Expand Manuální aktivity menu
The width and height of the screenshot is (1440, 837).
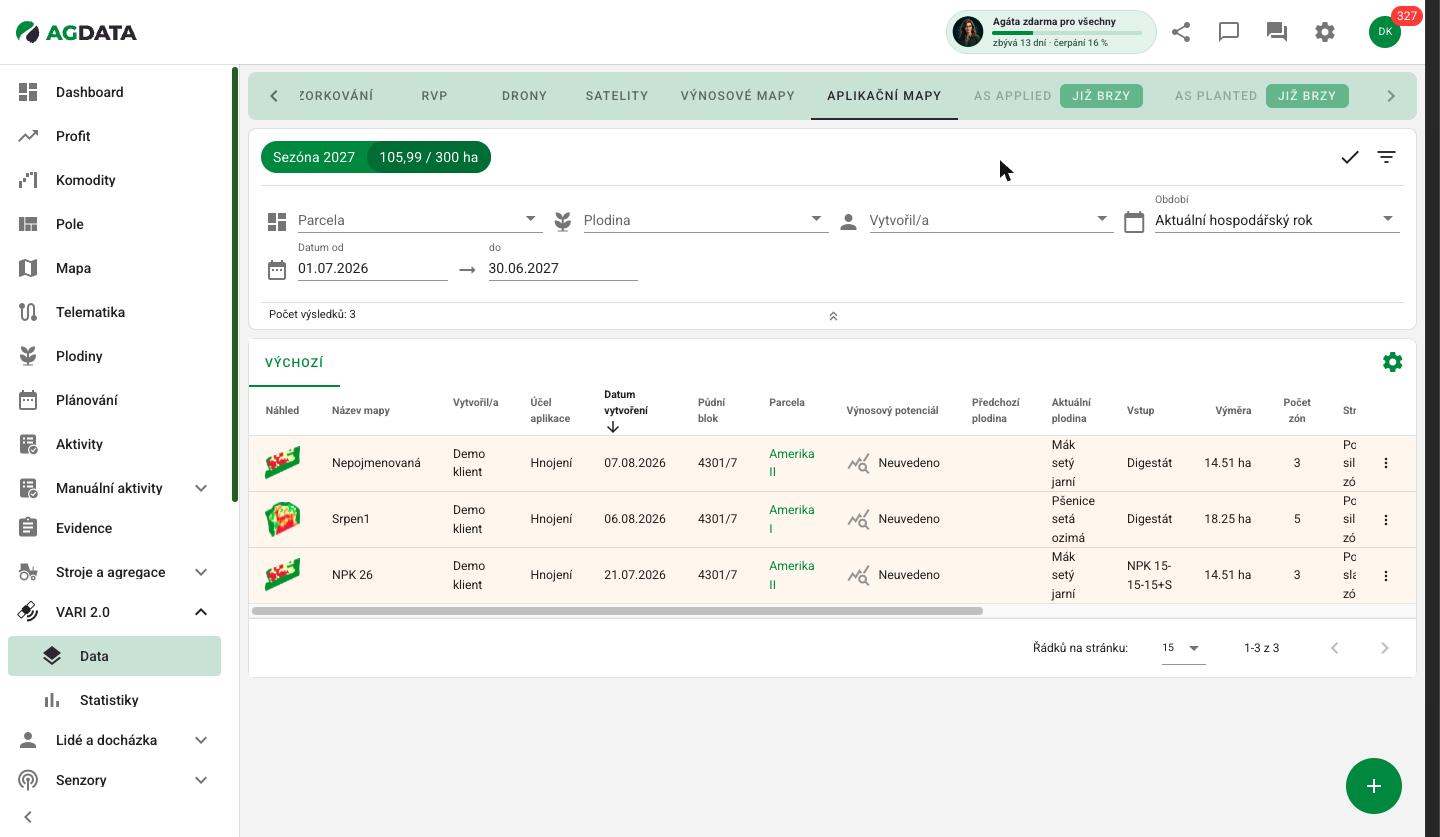tap(201, 488)
